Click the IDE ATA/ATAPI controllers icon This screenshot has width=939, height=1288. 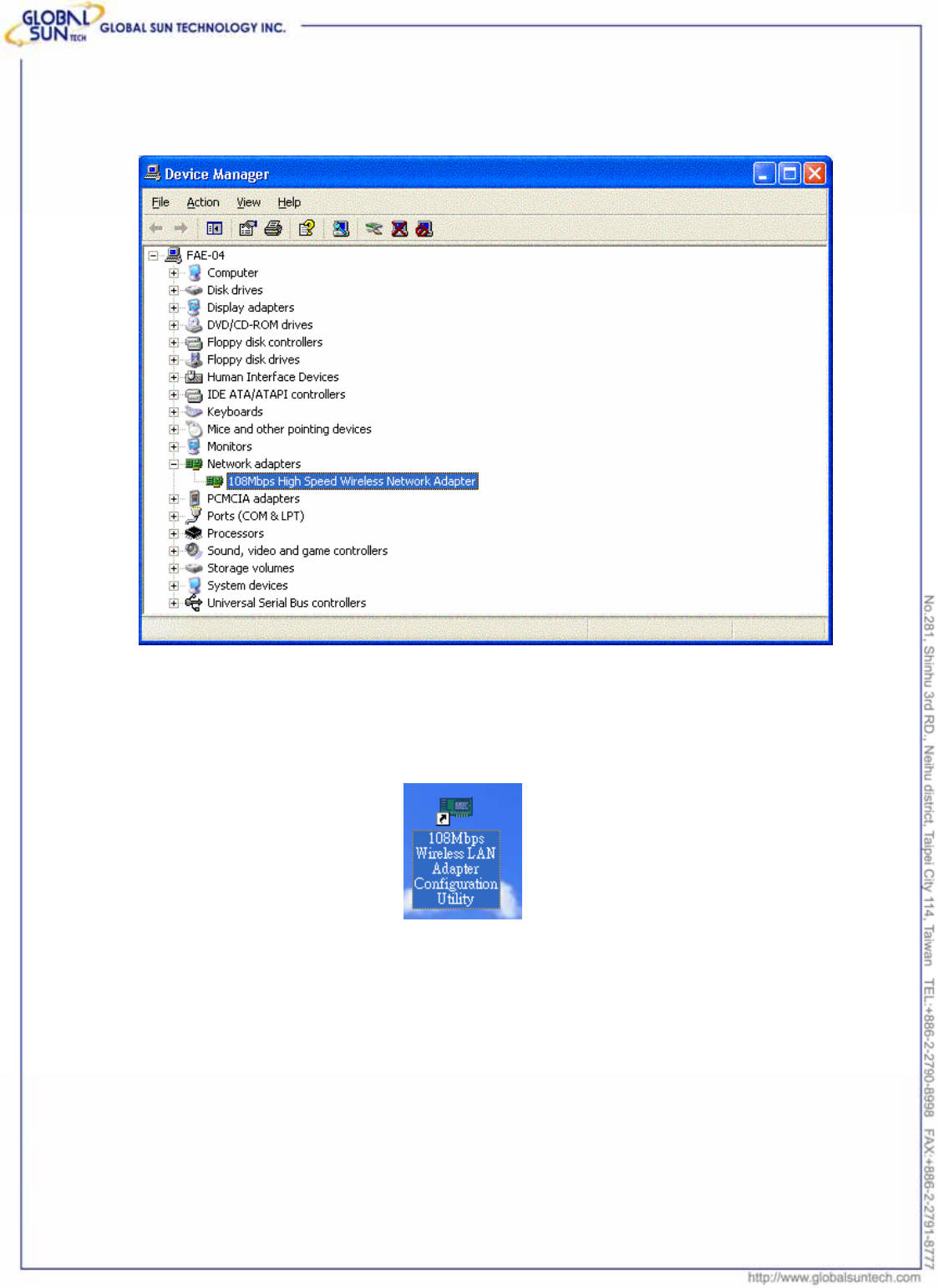click(194, 395)
